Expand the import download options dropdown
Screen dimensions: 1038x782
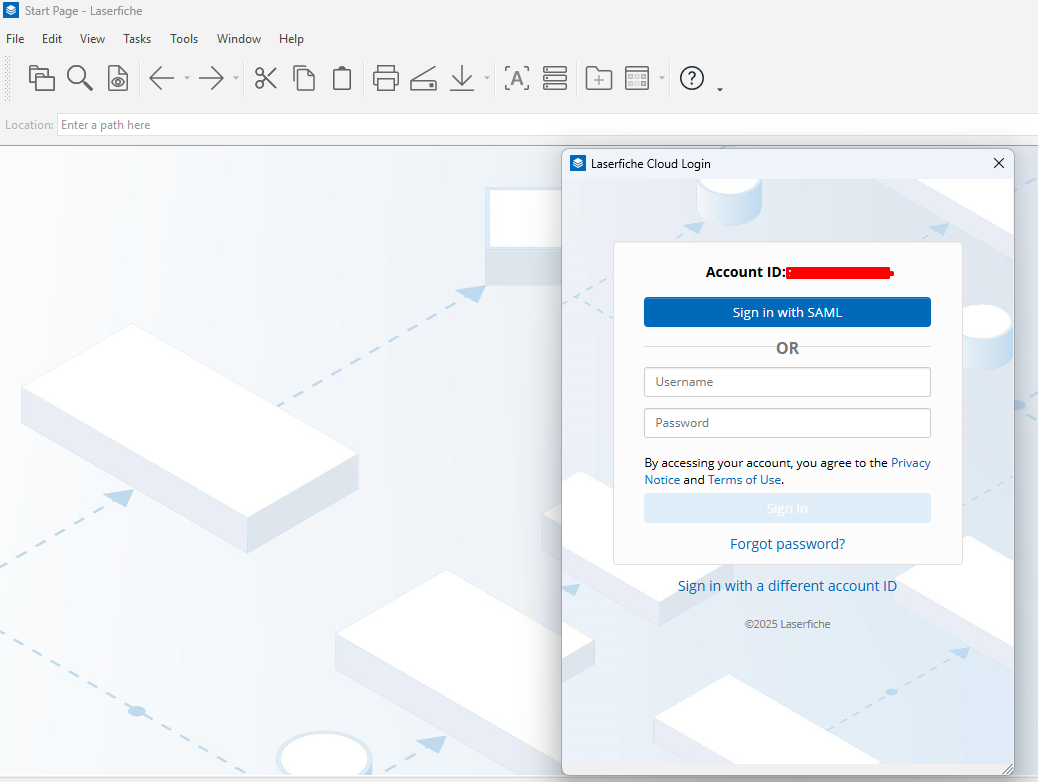487,78
